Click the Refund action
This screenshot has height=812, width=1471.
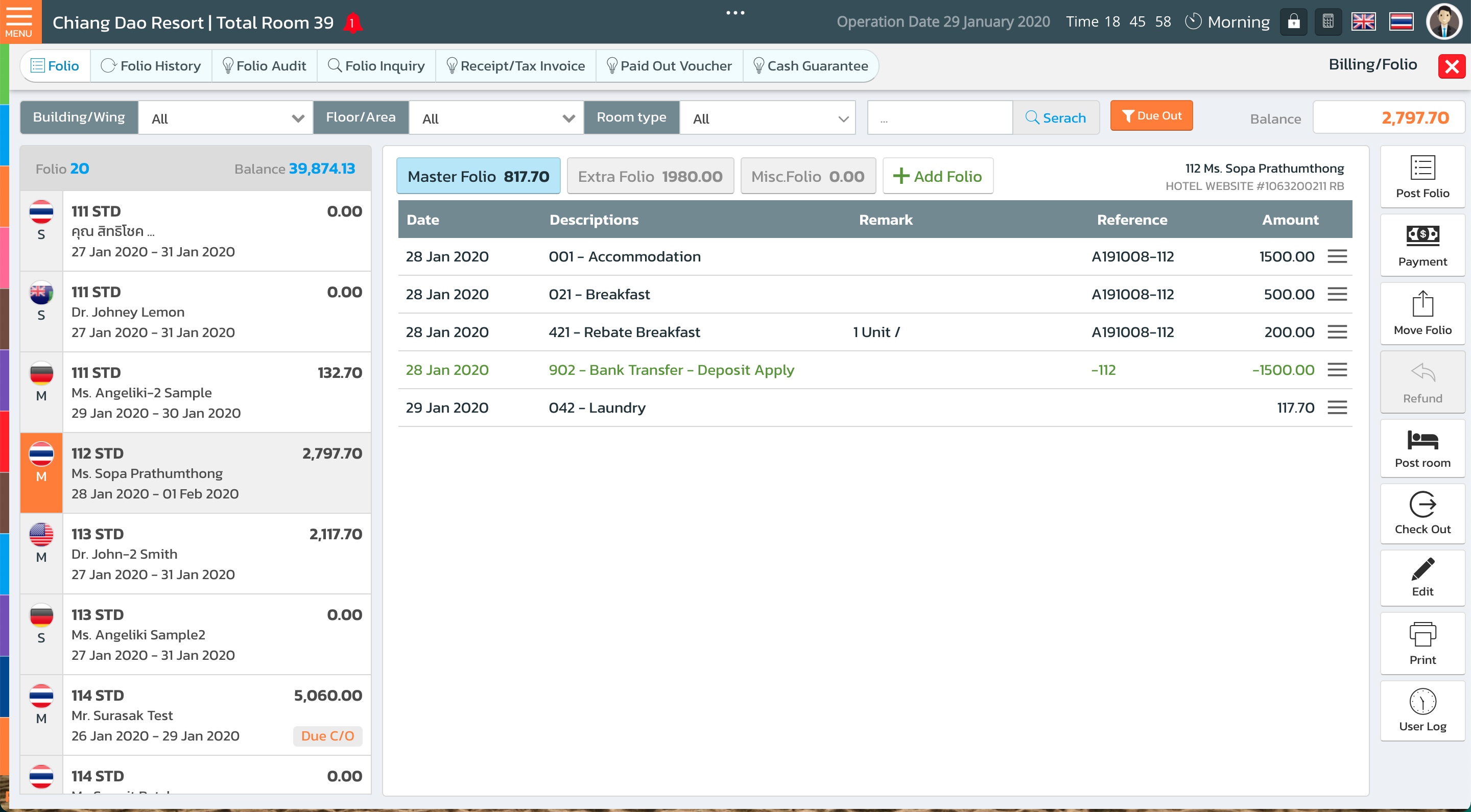pos(1422,382)
